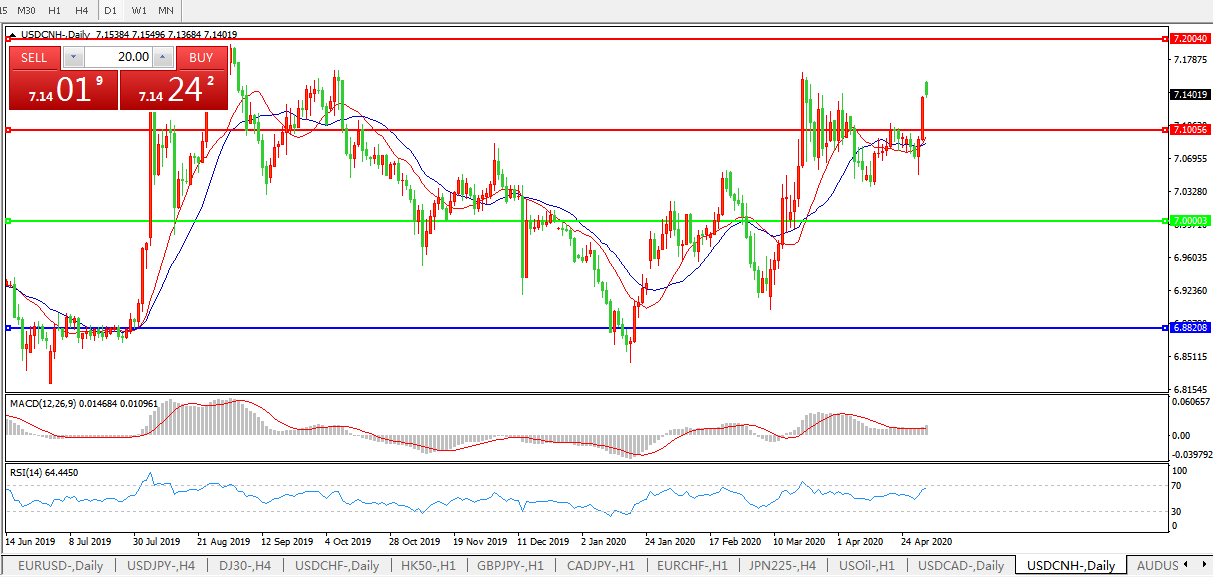Screen dimensions: 1213x577
Task: Increase trade volume with the up arrow
Action: 162,58
